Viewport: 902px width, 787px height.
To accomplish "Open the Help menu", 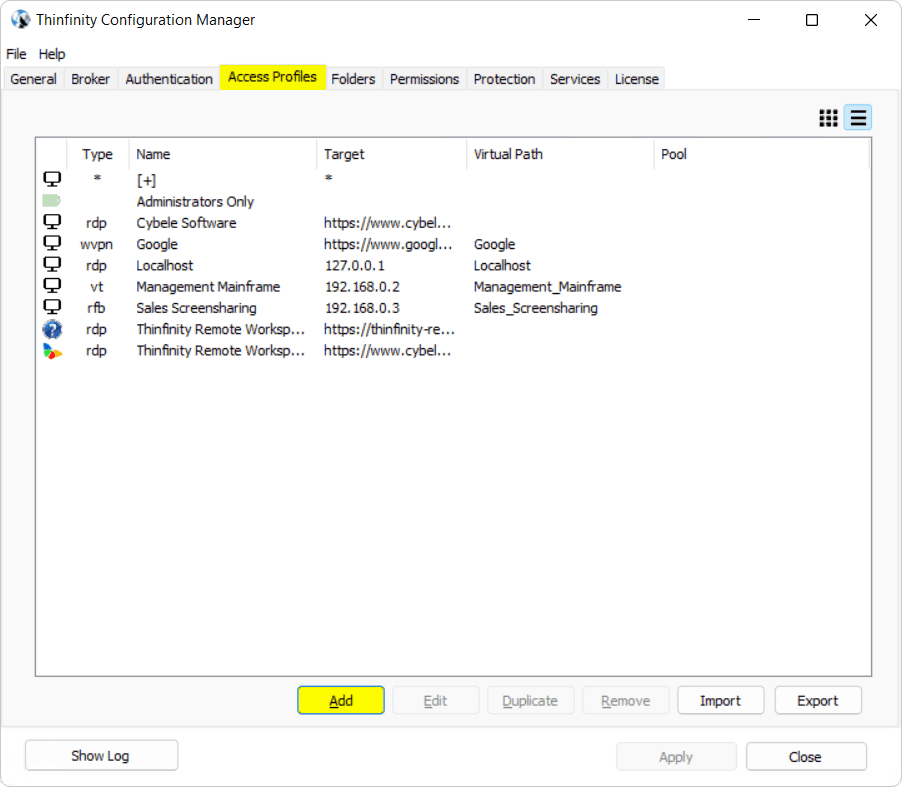I will pyautogui.click(x=52, y=54).
